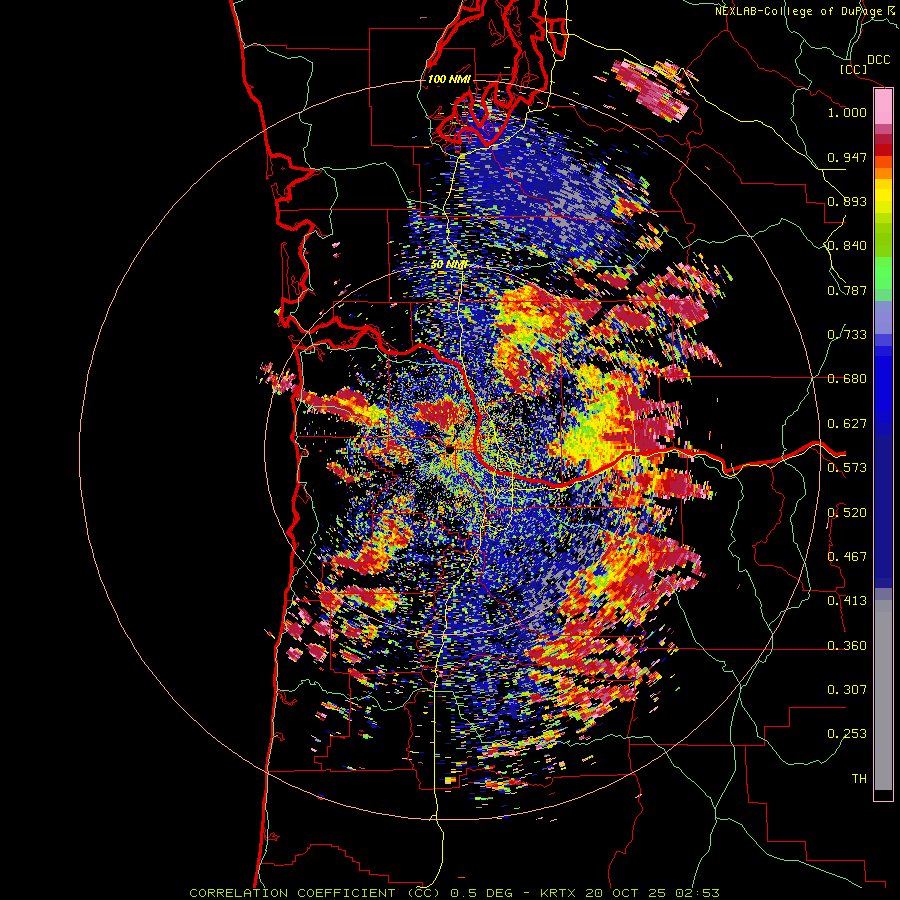The image size is (900, 900).
Task: Click the 50 NMI range ring label
Action: (449, 265)
